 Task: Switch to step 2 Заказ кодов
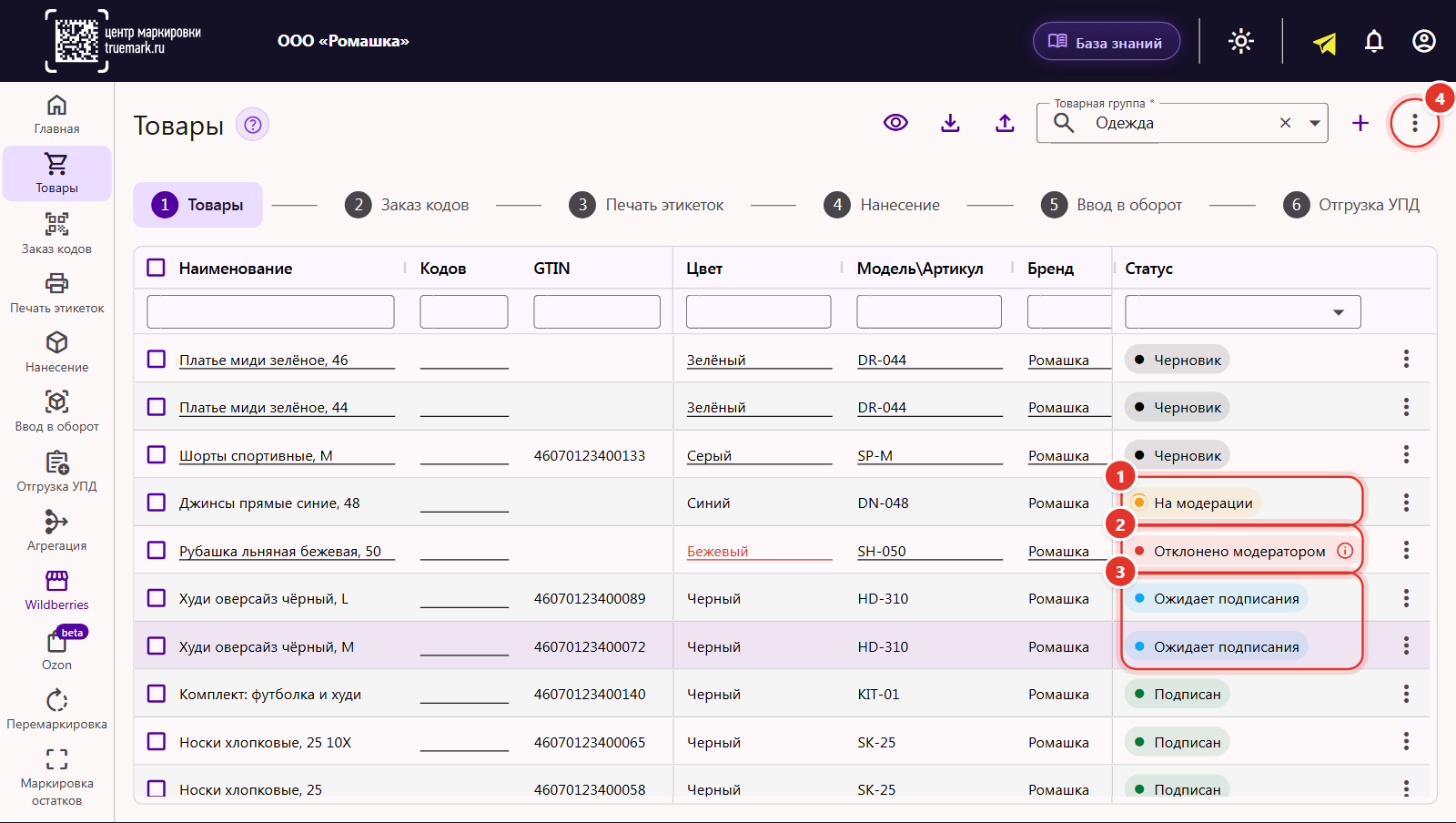(x=407, y=205)
